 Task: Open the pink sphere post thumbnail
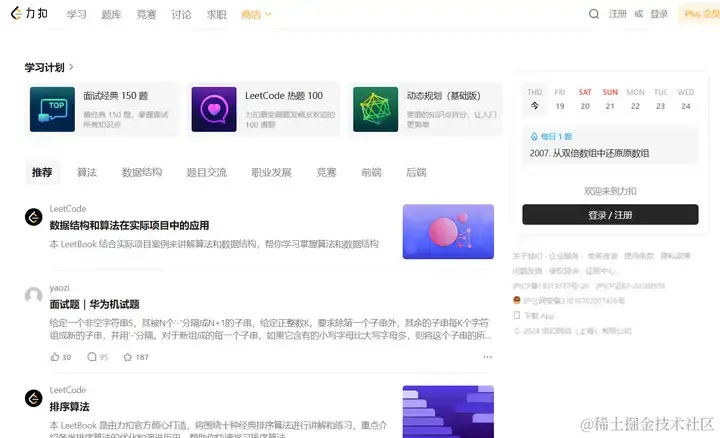pos(448,231)
